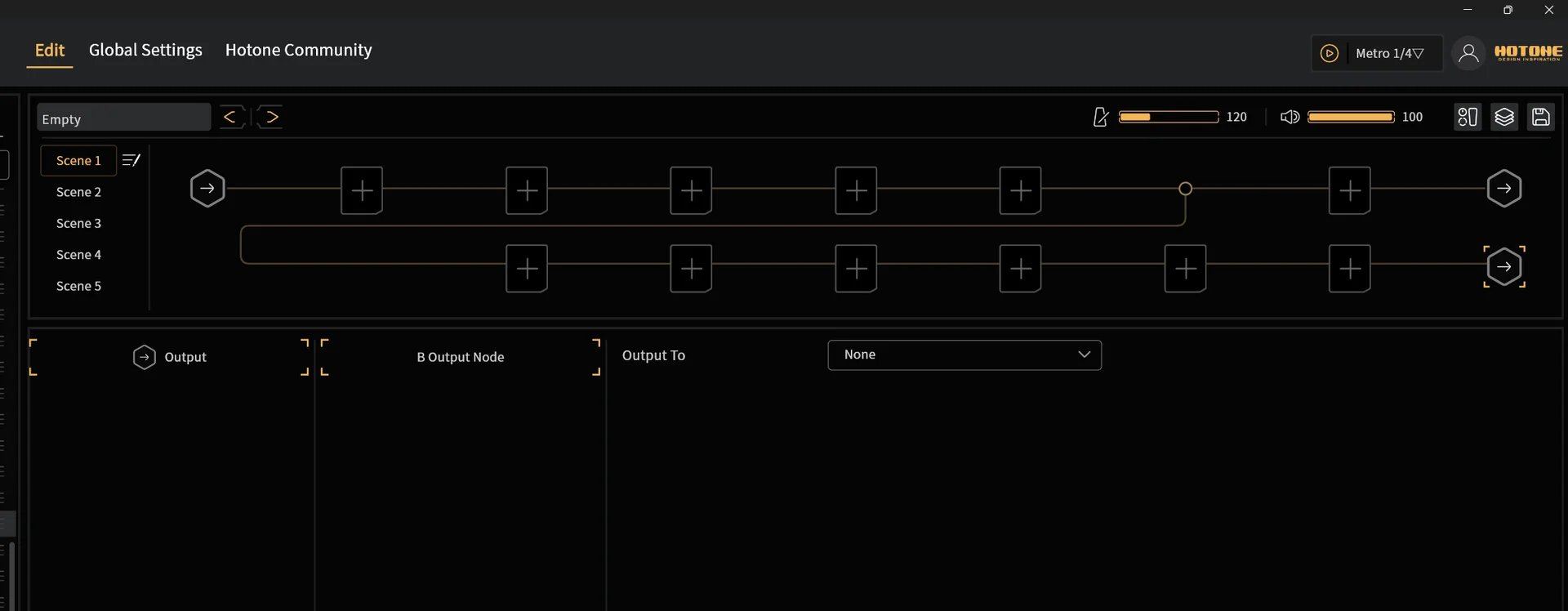Save the patch with floppy disk icon

click(1541, 117)
